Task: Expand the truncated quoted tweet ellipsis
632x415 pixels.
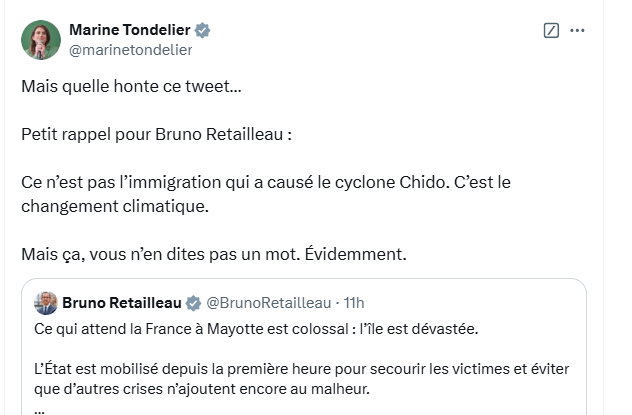Action: pos(39,408)
